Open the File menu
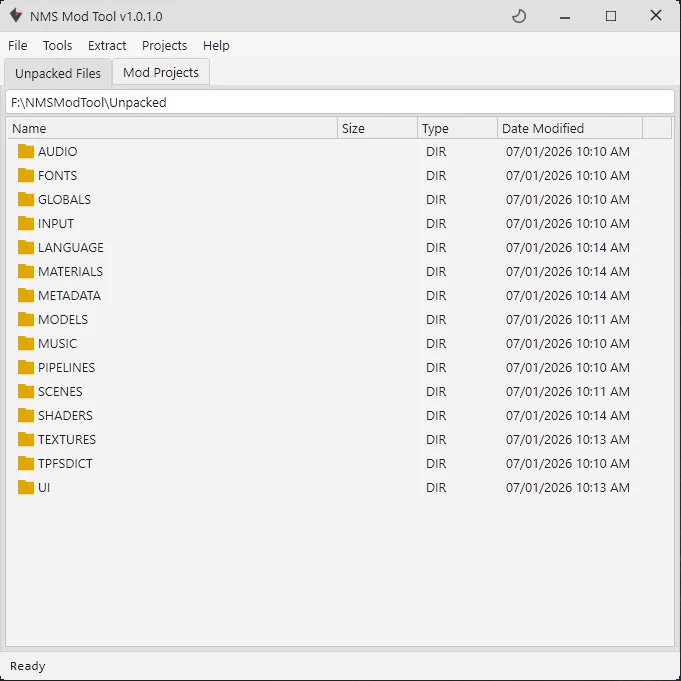The width and height of the screenshot is (681, 681). pos(17,45)
